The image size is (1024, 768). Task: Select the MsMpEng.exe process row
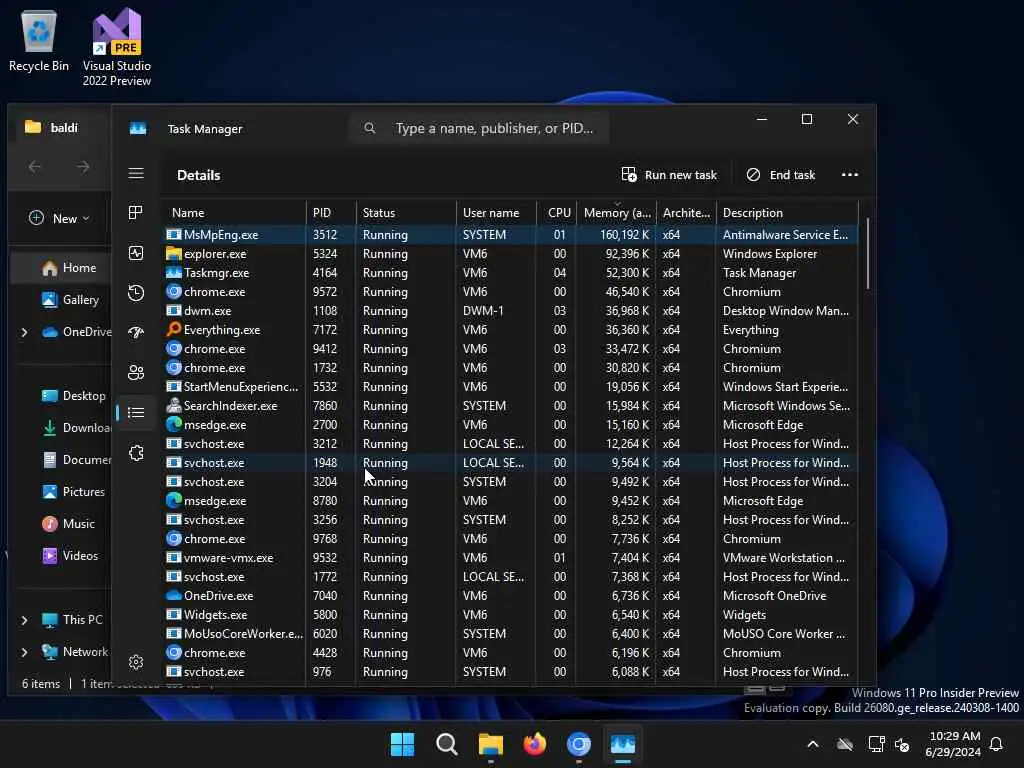coord(510,234)
